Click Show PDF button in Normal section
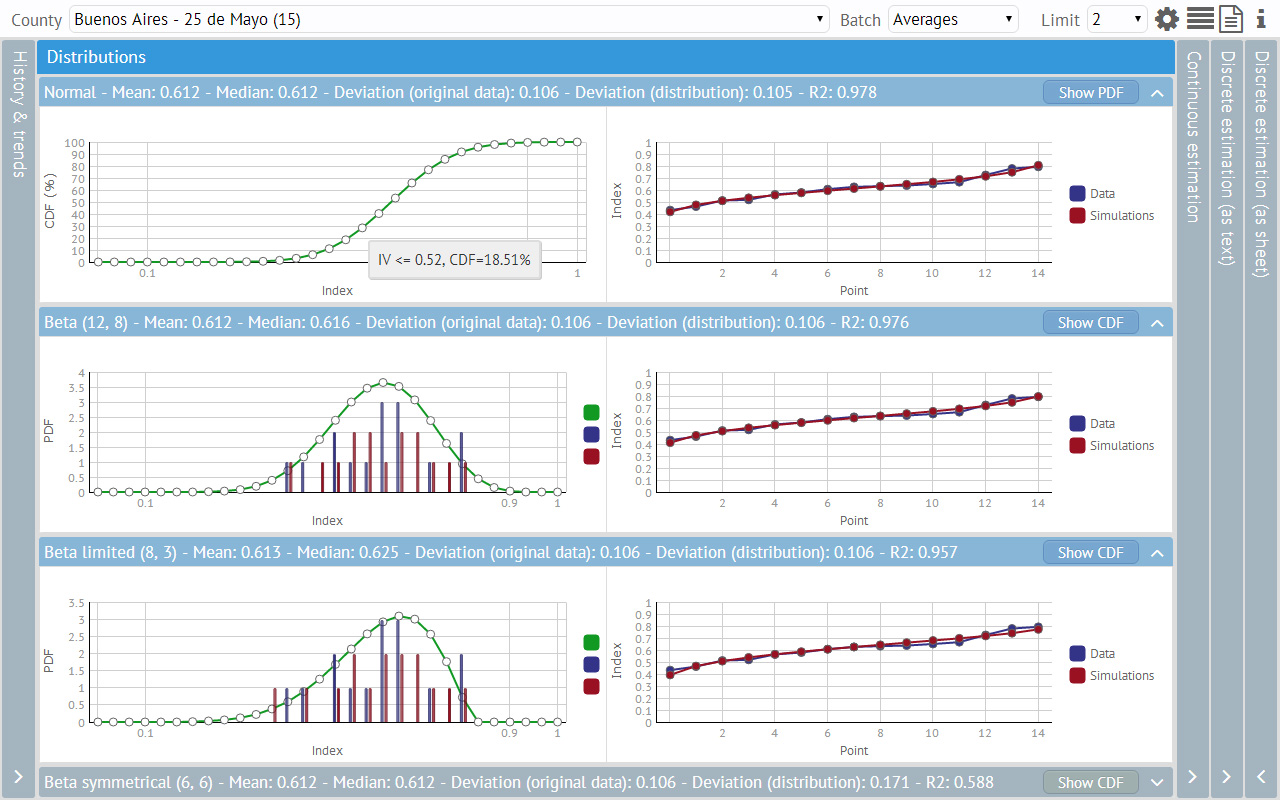This screenshot has width=1280, height=800. [x=1091, y=92]
